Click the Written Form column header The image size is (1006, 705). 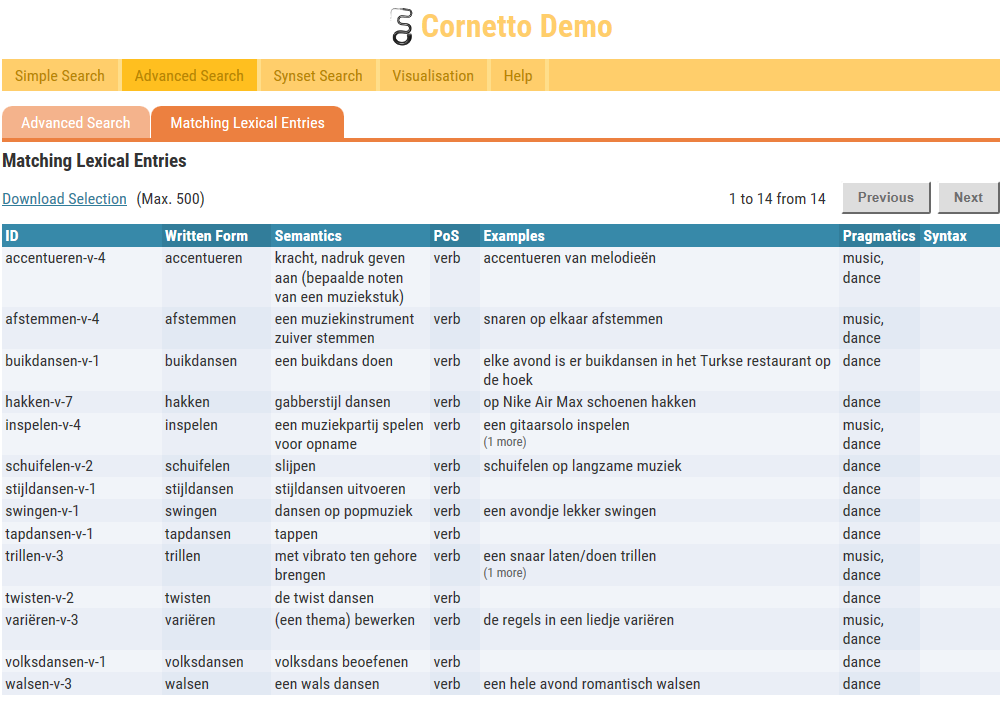click(x=206, y=236)
